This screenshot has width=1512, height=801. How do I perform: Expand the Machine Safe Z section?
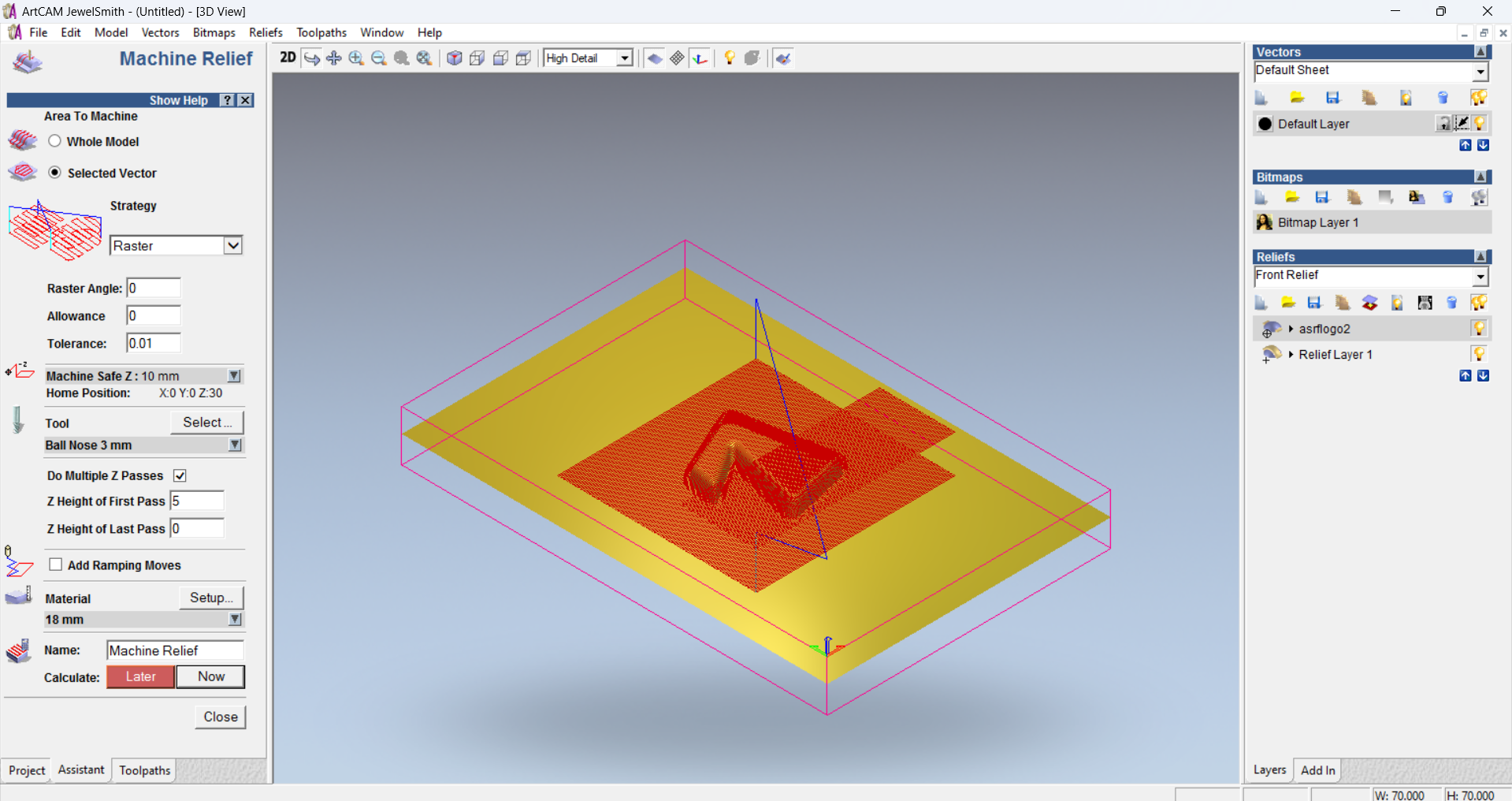tap(235, 376)
